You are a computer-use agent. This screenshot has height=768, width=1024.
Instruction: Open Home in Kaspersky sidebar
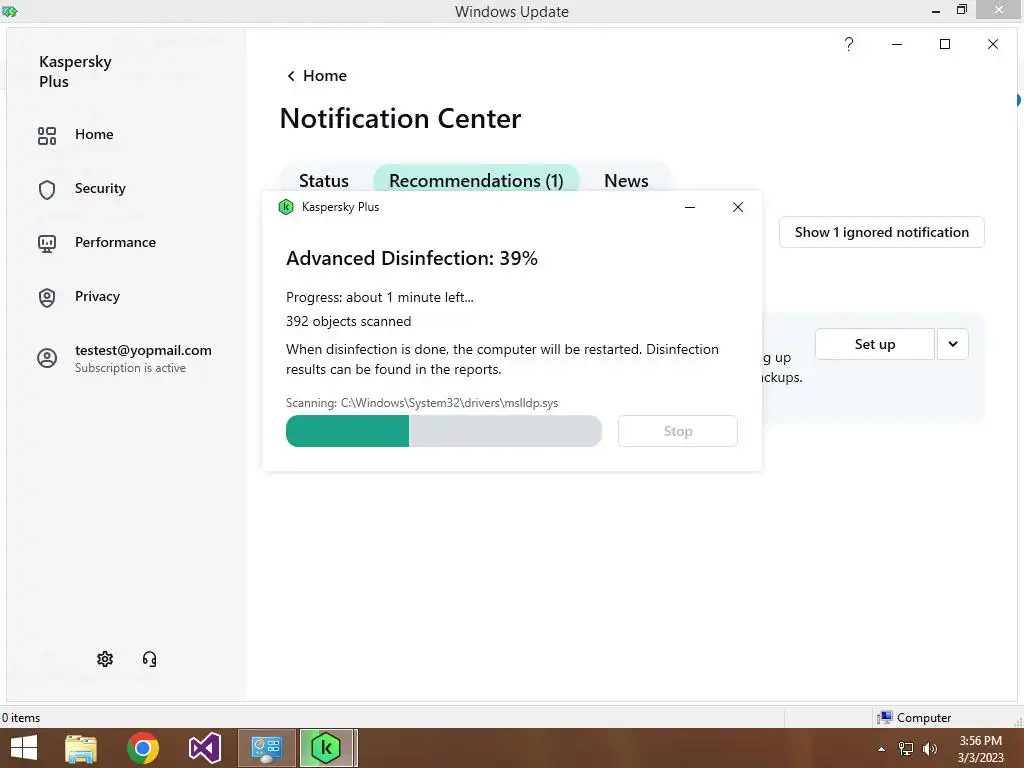94,135
